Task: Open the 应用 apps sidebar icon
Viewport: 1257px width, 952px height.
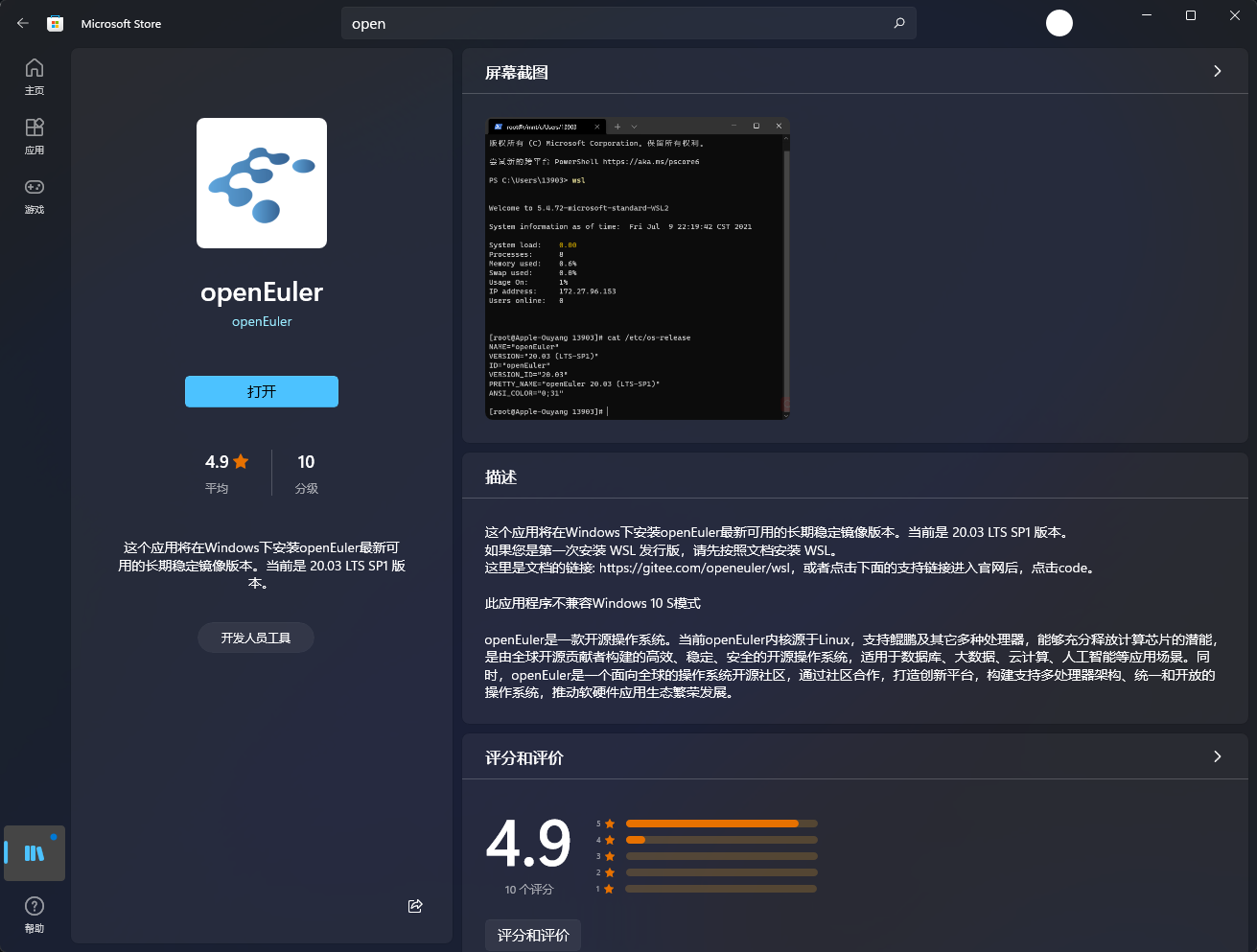Action: tap(35, 136)
